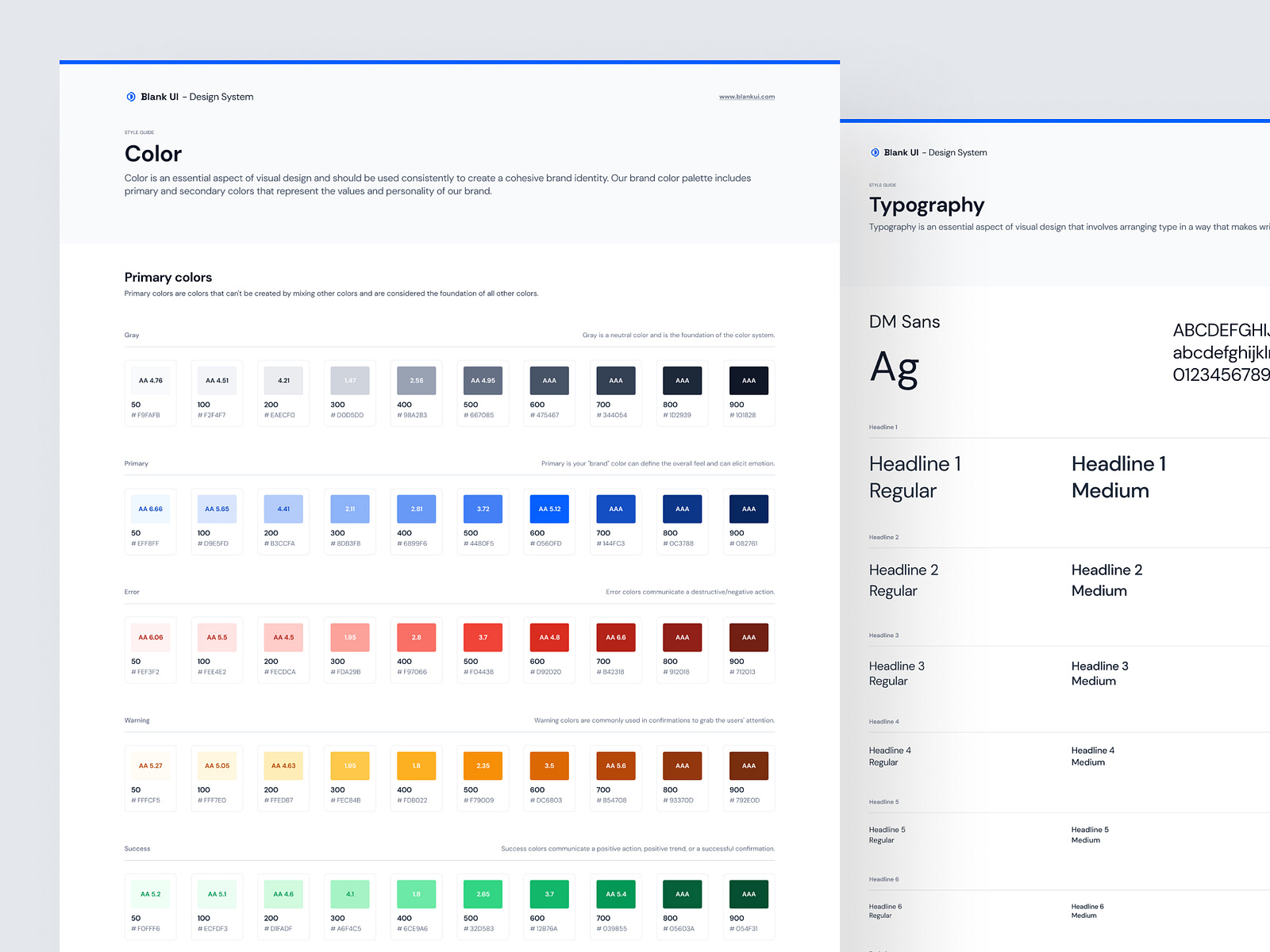Select the Error 100 swatch AA 5.5
Viewport: 1270px width, 952px height.
click(x=217, y=638)
